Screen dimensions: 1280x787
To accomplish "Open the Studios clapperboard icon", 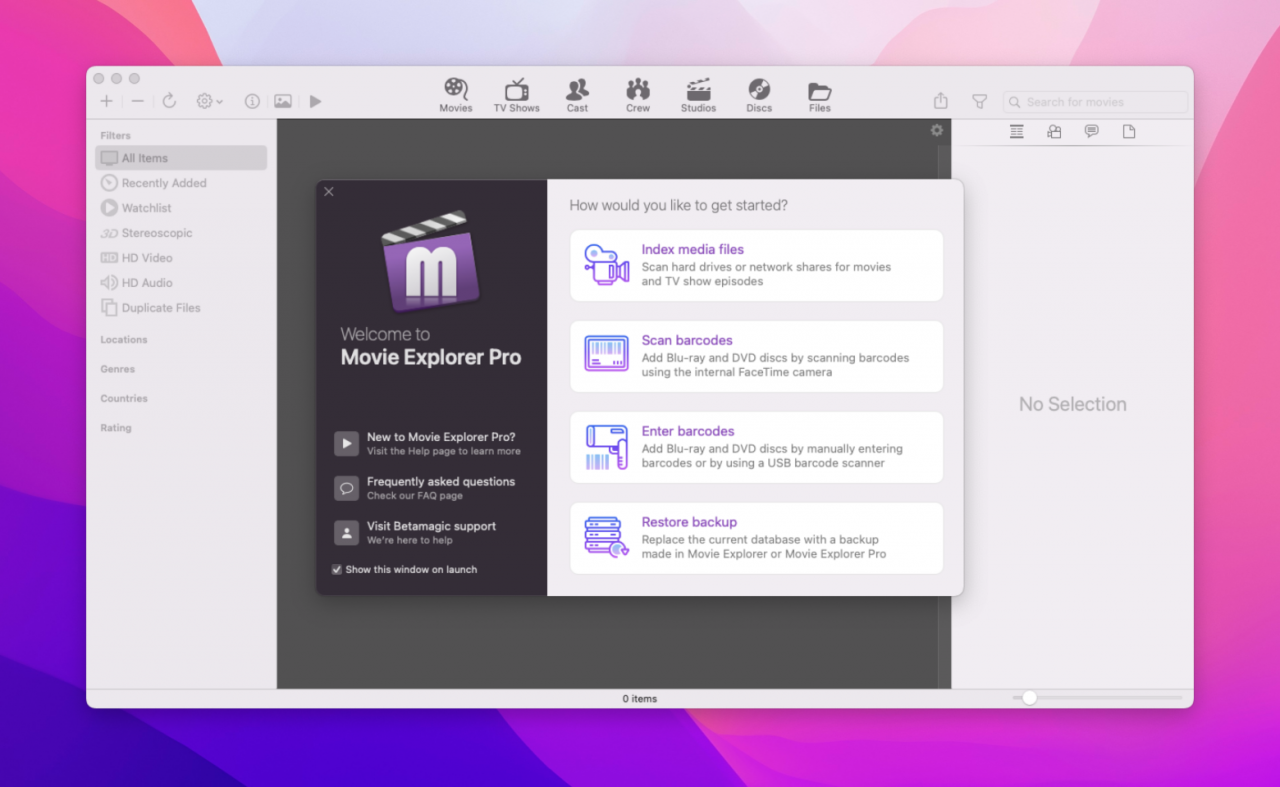I will 698,91.
